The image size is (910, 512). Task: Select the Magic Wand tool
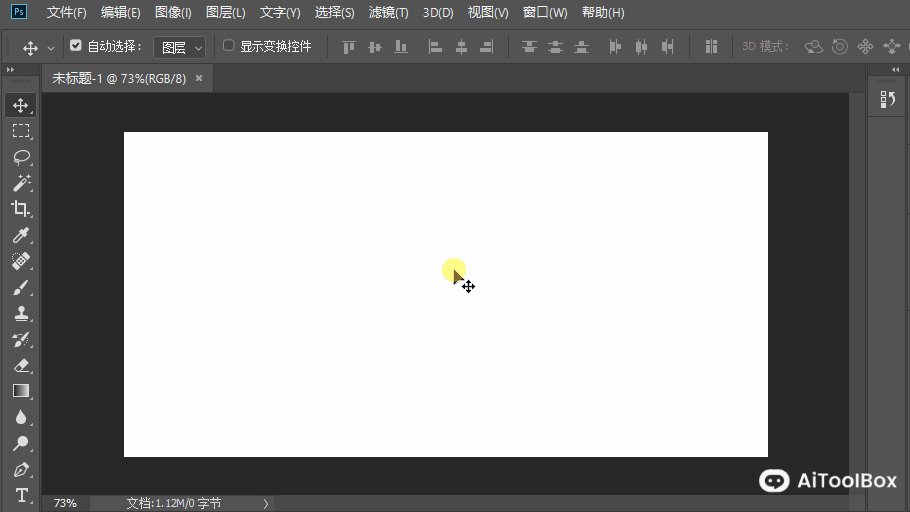pyautogui.click(x=21, y=183)
